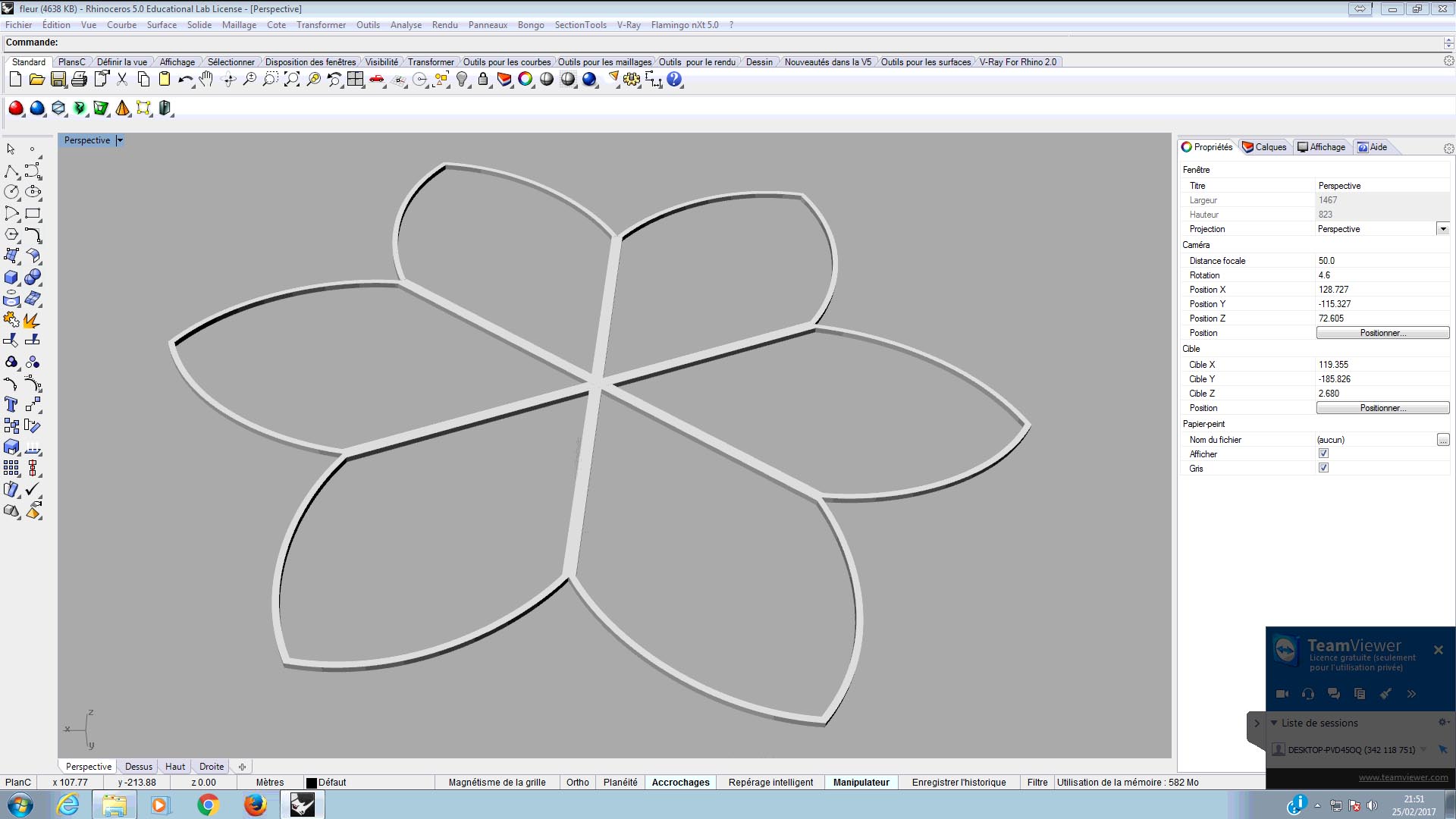Open the Fichier menu
The height and width of the screenshot is (819, 1456).
[x=19, y=25]
